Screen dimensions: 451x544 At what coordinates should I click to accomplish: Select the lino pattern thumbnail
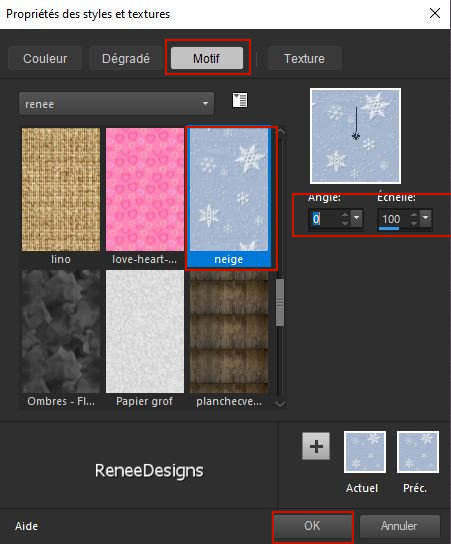pyautogui.click(x=61, y=189)
